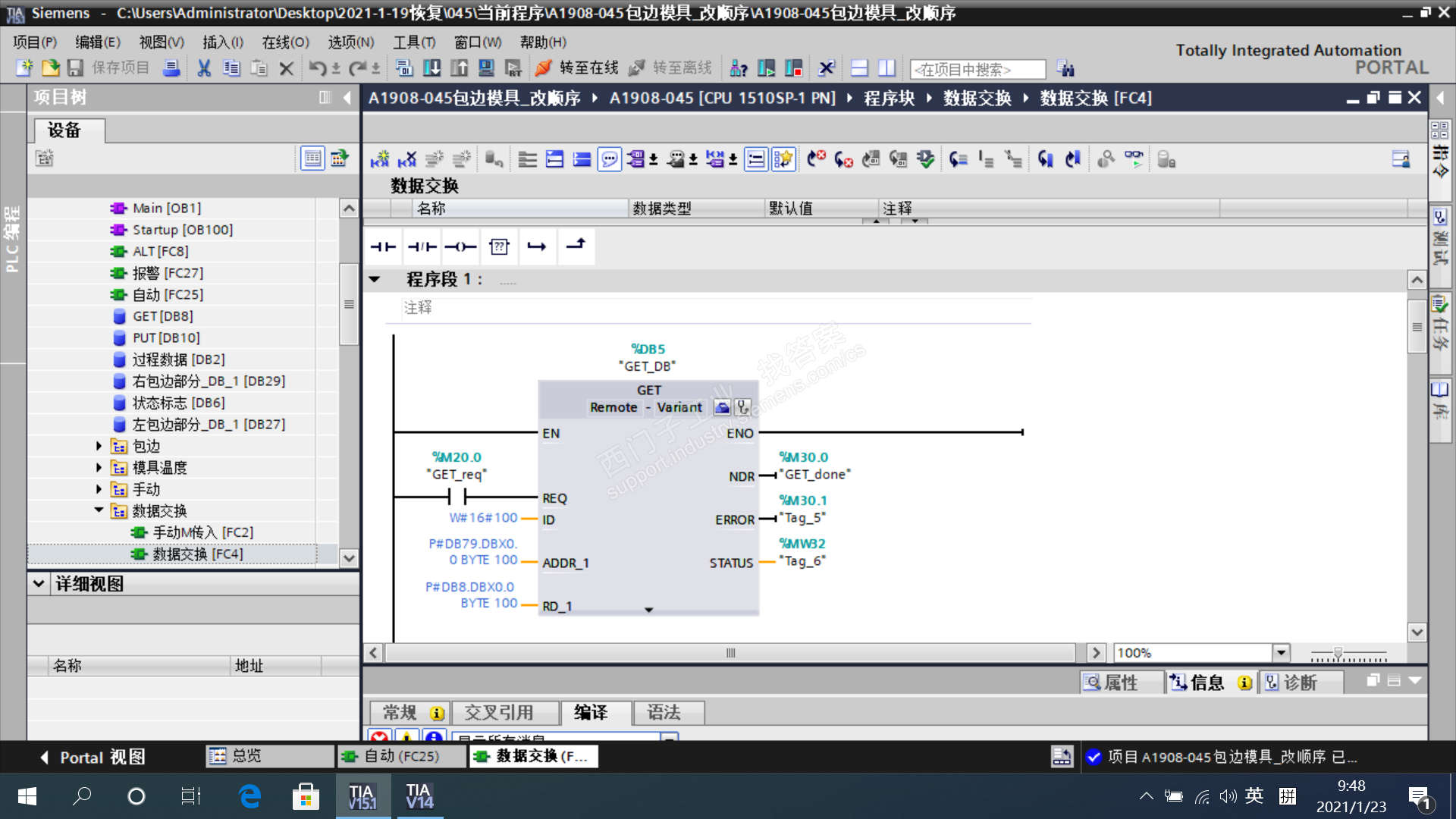The image size is (1456, 819).
Task: Click the zoom slider handle
Action: (1338, 652)
